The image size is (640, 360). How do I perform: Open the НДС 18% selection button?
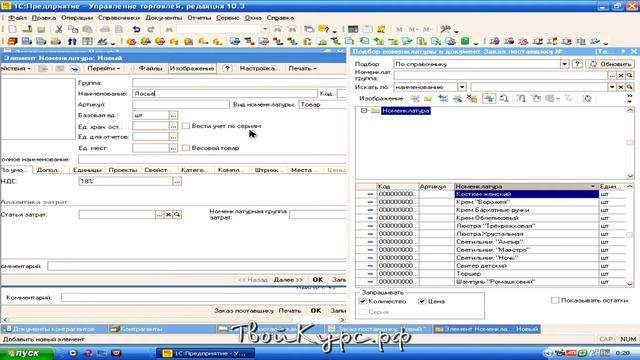[177, 181]
